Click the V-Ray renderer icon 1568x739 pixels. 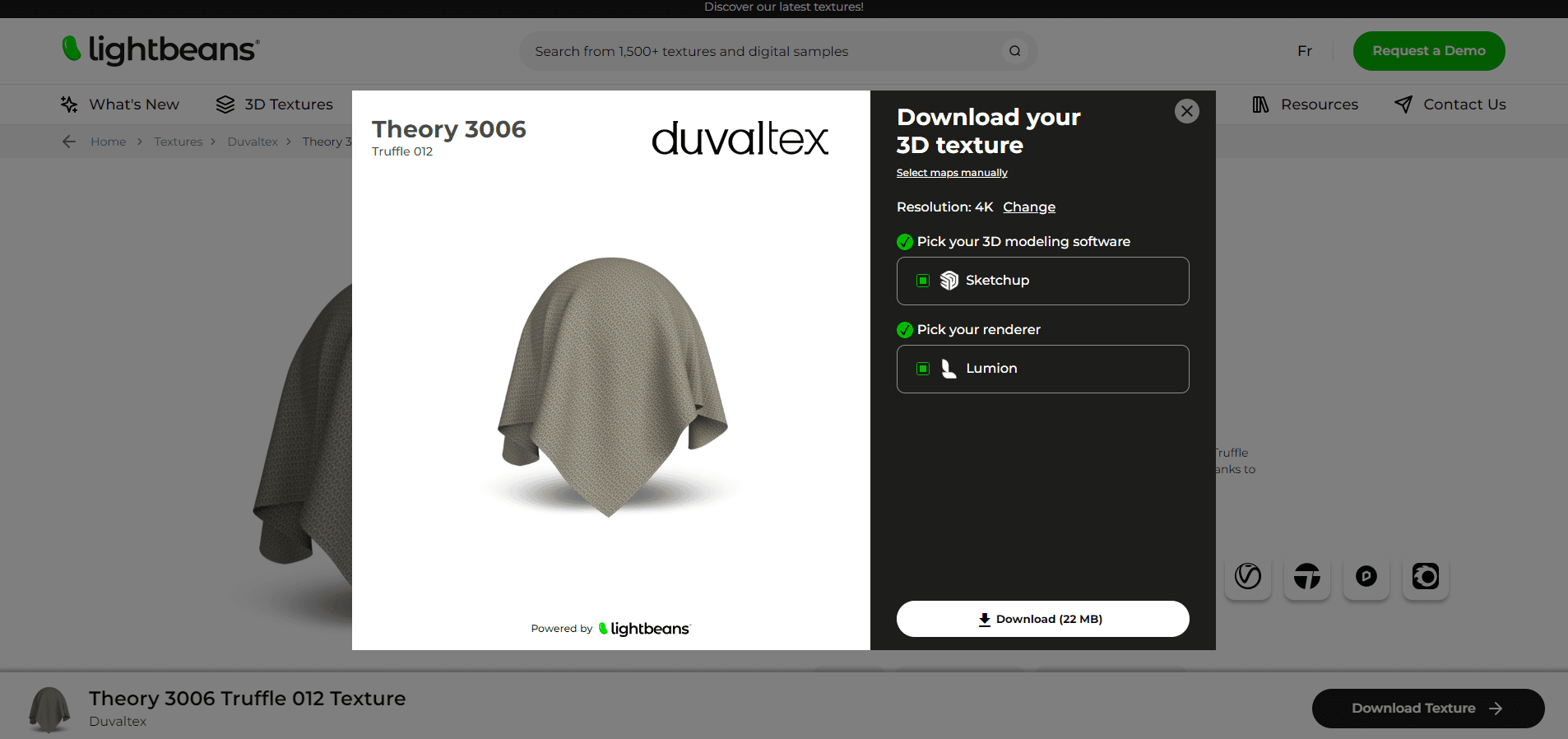[1248, 576]
